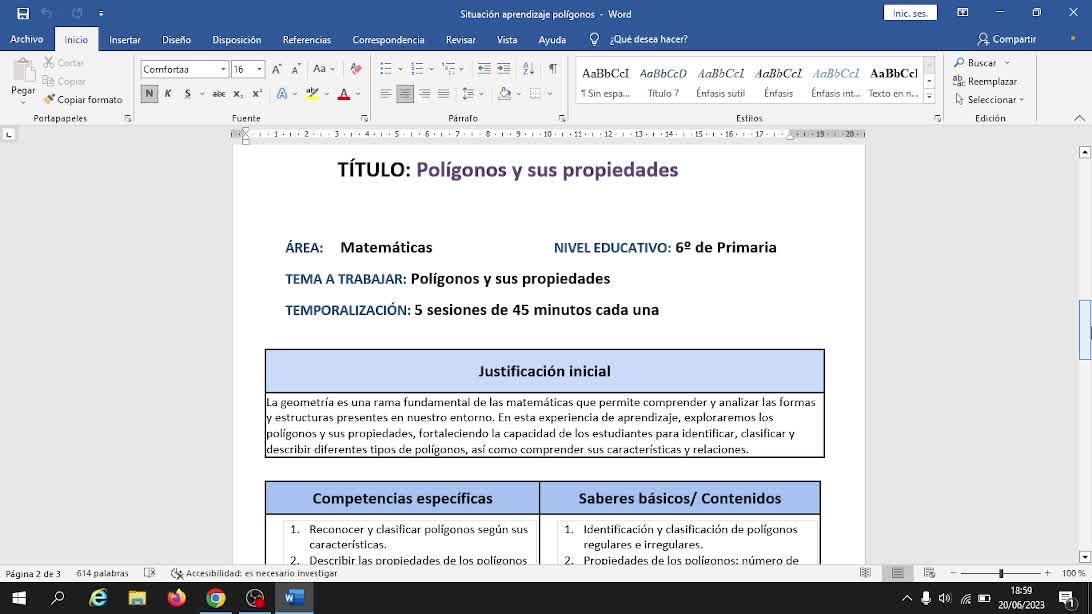
Task: Click the red font color swatch
Action: 343,94
